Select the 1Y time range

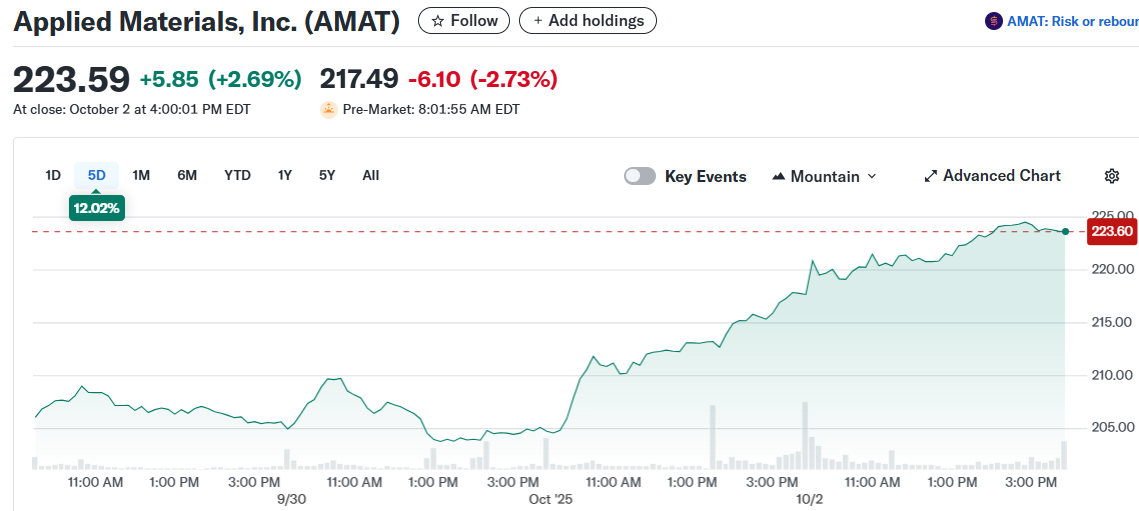tap(285, 175)
